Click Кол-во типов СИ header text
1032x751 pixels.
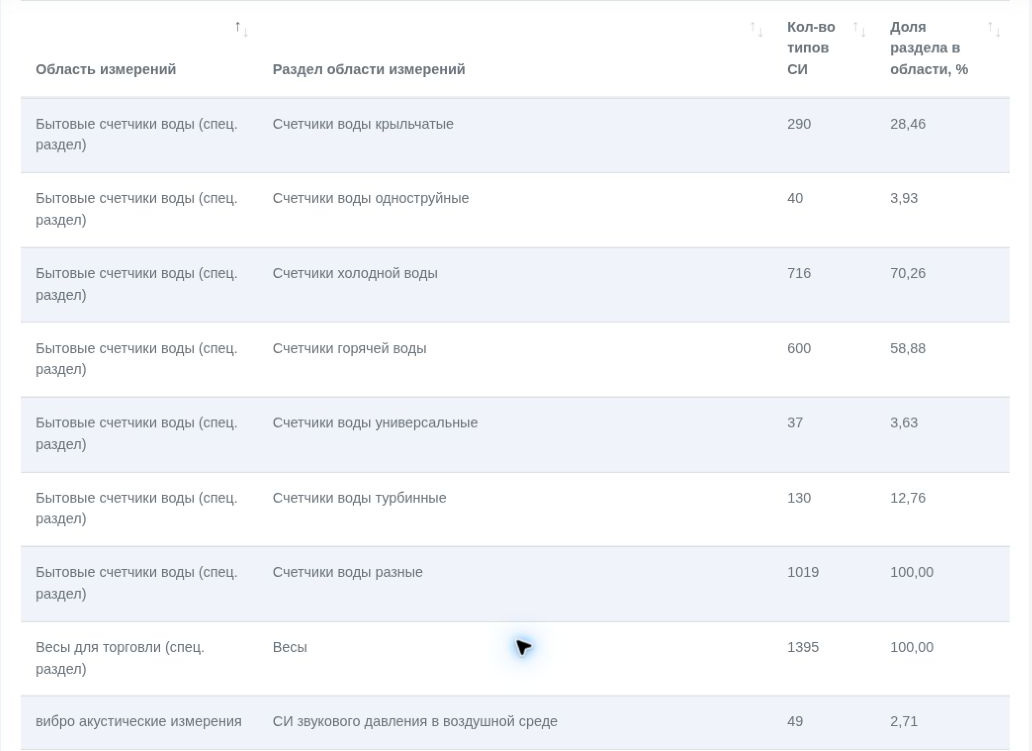tap(811, 48)
